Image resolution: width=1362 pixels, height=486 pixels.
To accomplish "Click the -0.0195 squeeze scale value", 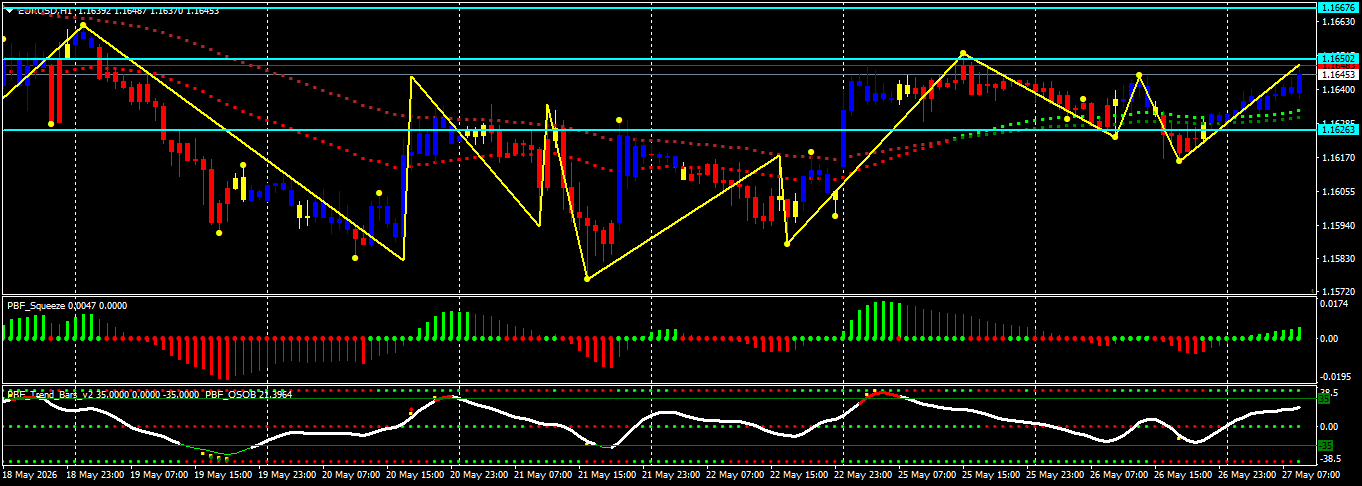I will [1335, 377].
